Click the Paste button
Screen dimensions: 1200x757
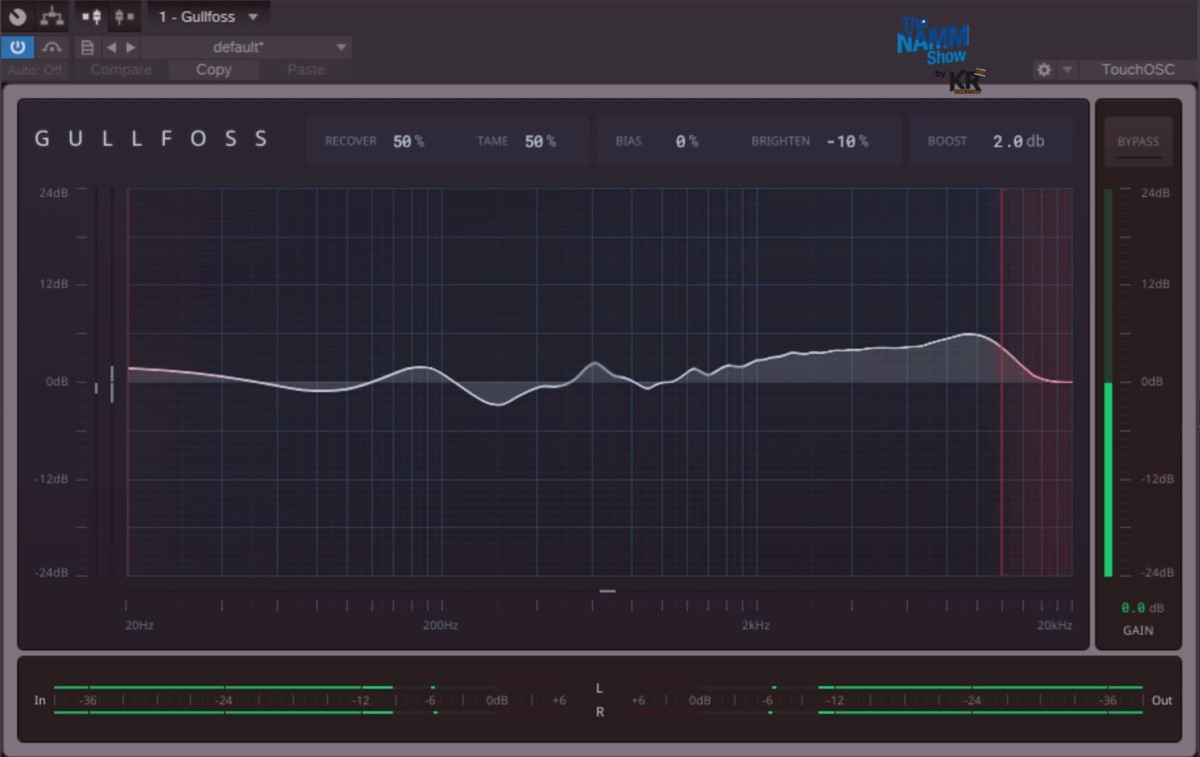click(305, 70)
